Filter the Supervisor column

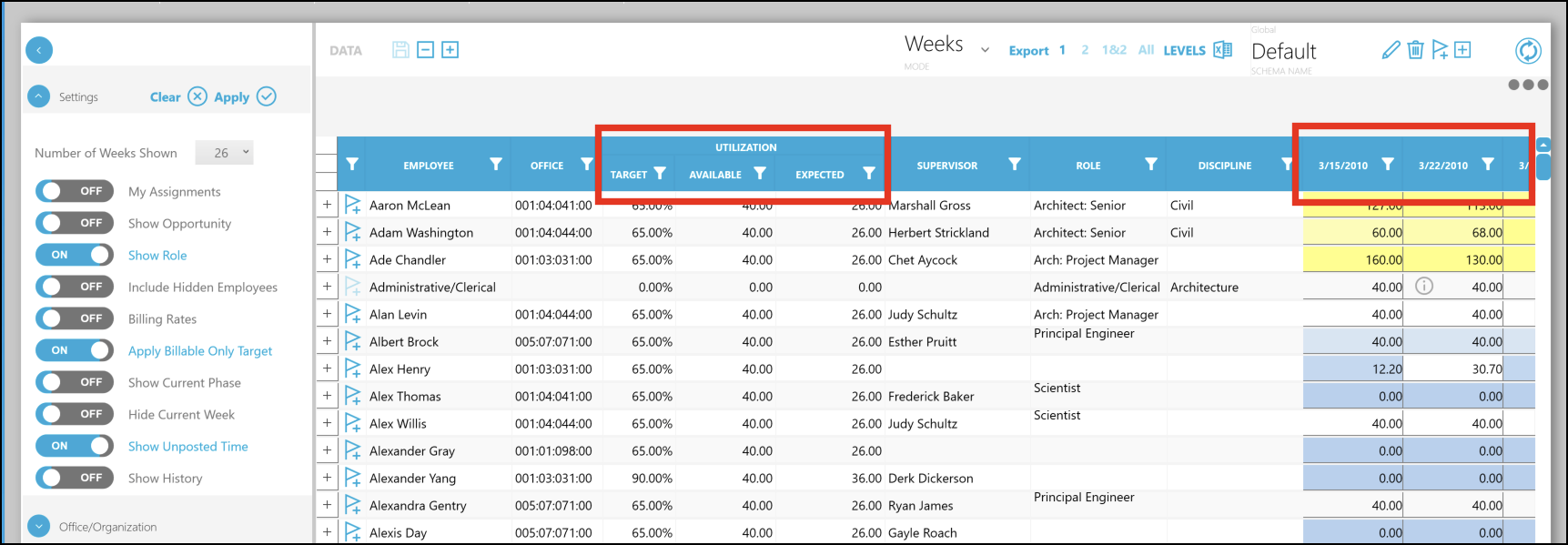(1014, 165)
